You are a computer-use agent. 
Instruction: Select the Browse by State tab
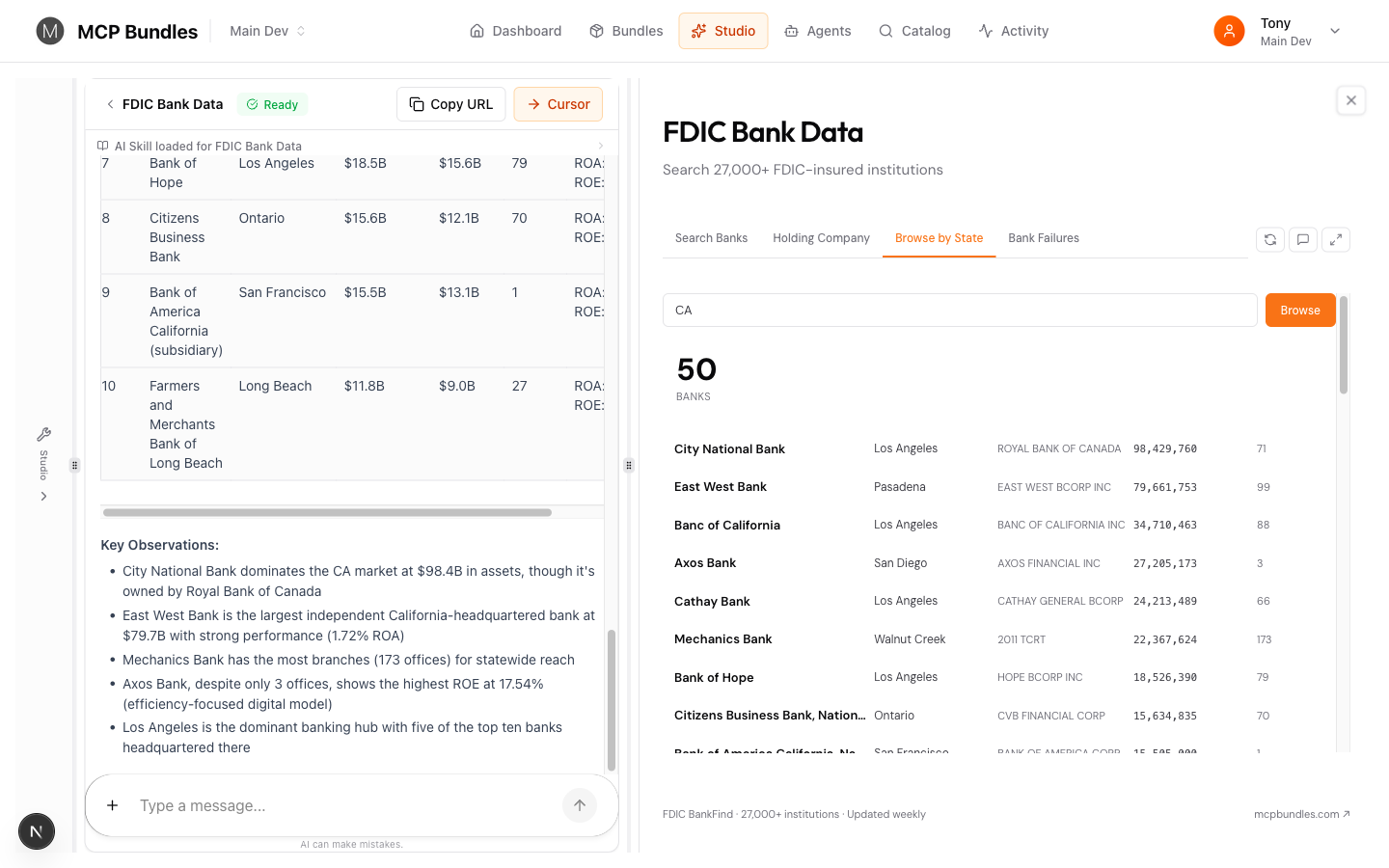pos(939,238)
